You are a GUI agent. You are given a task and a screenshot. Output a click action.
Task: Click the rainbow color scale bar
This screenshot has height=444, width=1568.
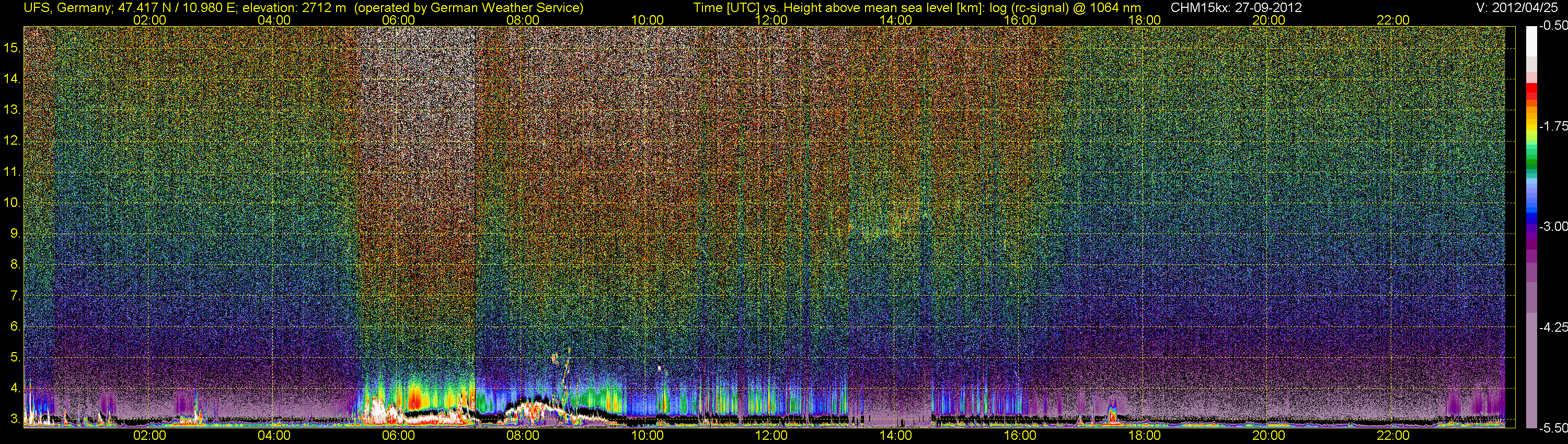coord(1530,227)
